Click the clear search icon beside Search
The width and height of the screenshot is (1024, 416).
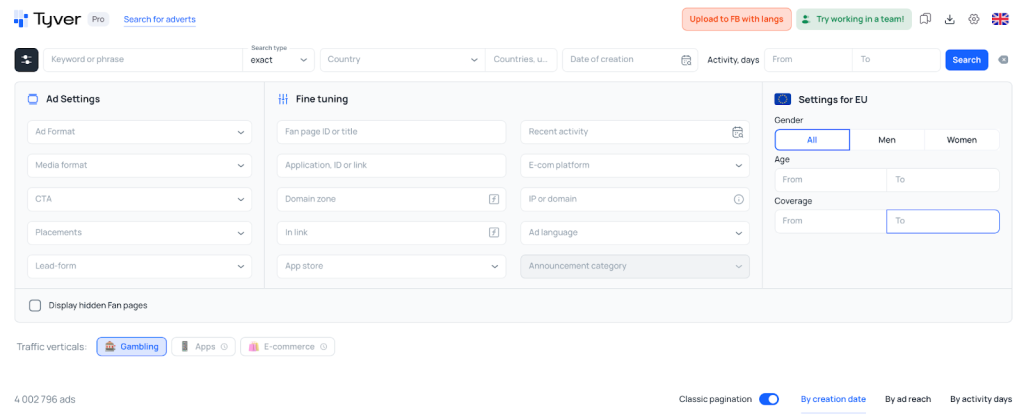click(x=1003, y=60)
